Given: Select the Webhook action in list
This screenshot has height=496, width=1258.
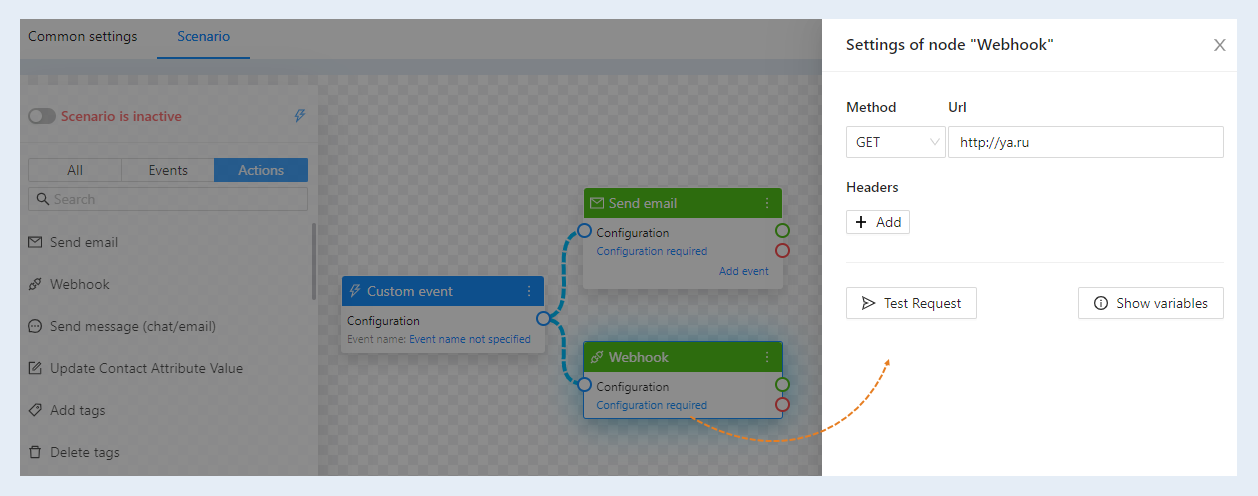Looking at the screenshot, I should [x=80, y=284].
